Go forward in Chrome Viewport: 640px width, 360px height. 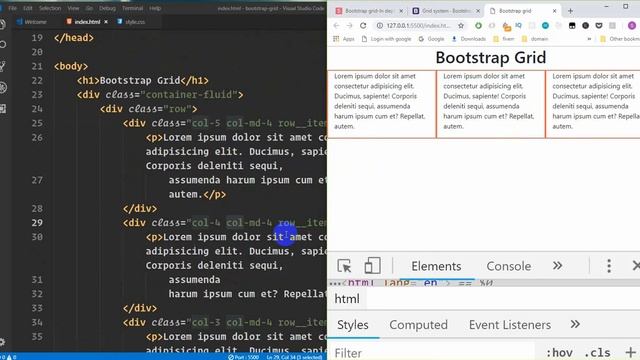tap(349, 25)
